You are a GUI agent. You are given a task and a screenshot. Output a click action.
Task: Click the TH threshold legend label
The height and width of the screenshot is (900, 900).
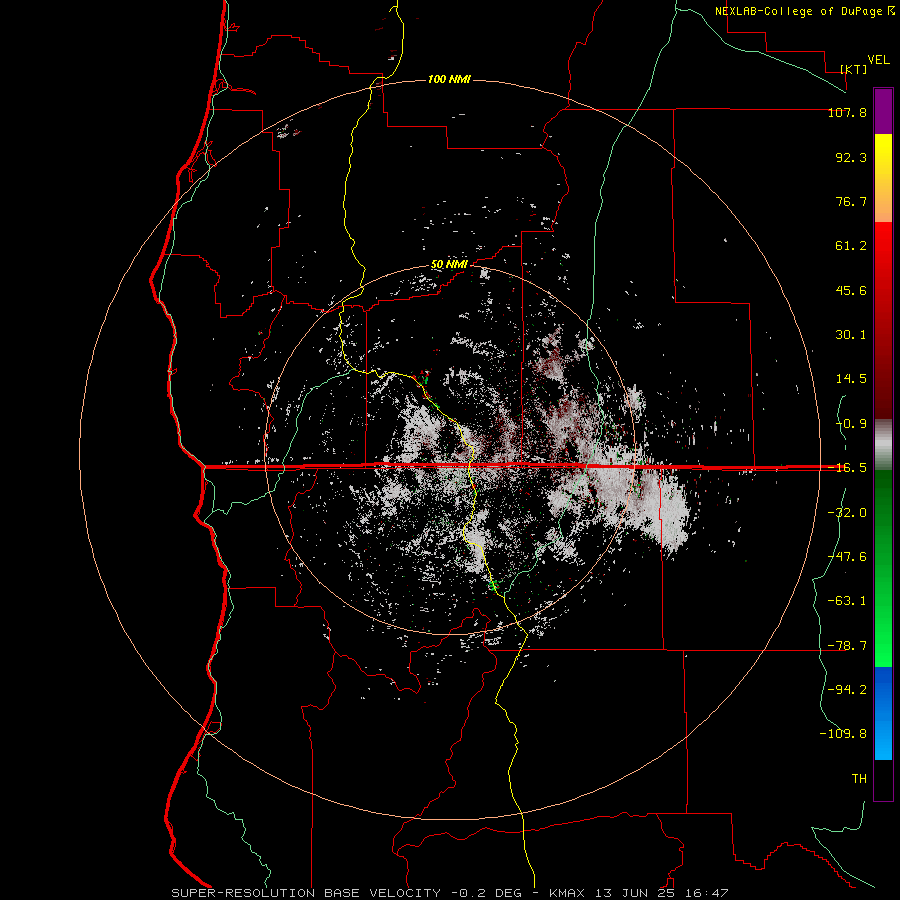859,779
